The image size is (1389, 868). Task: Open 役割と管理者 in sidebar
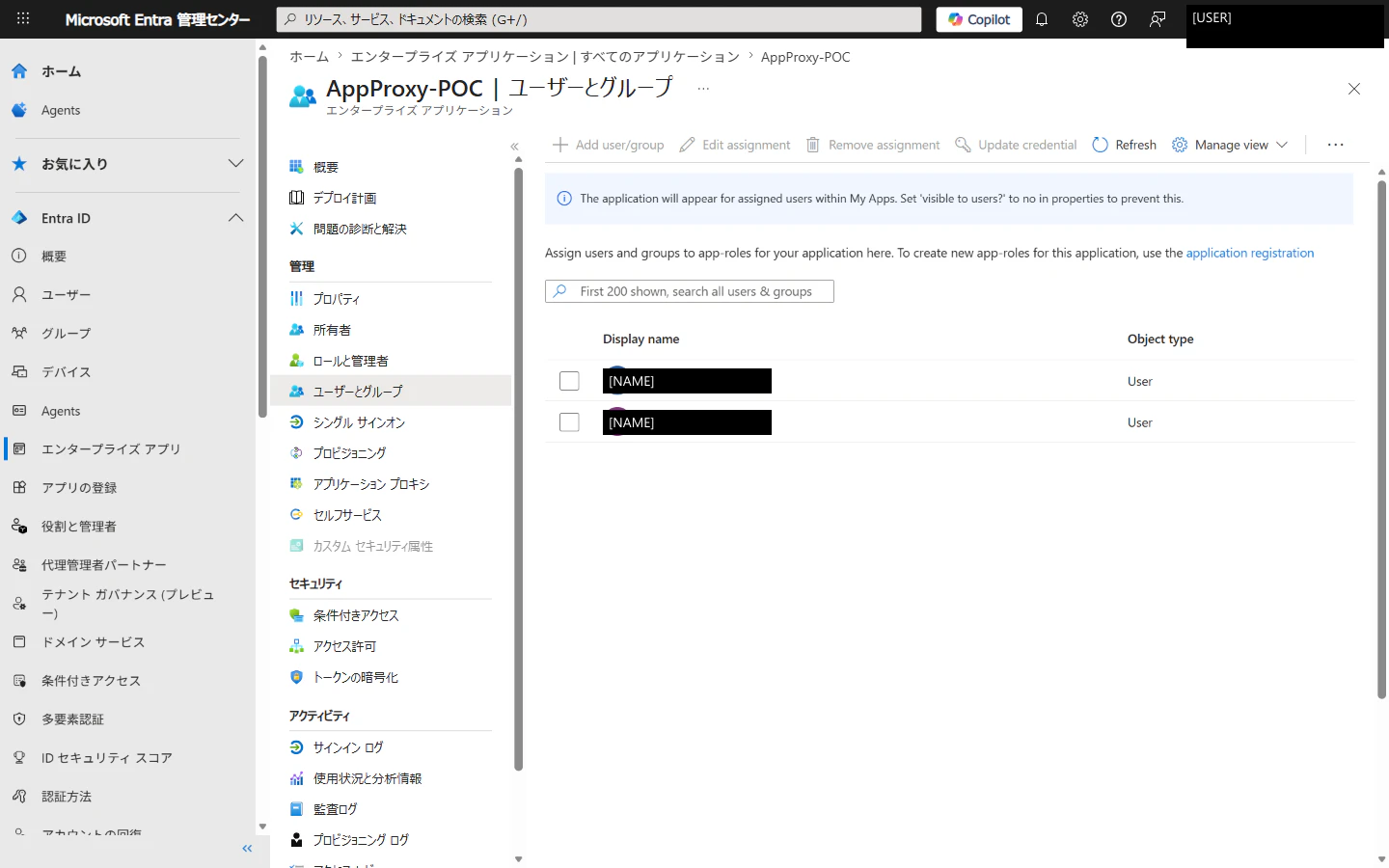click(79, 527)
